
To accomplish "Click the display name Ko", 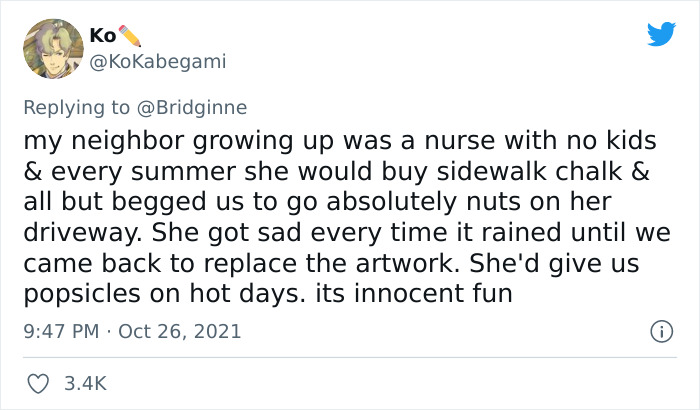I will (x=102, y=35).
